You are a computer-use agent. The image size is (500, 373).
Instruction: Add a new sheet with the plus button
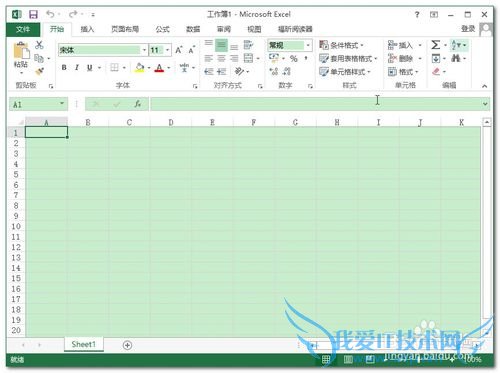tap(127, 345)
